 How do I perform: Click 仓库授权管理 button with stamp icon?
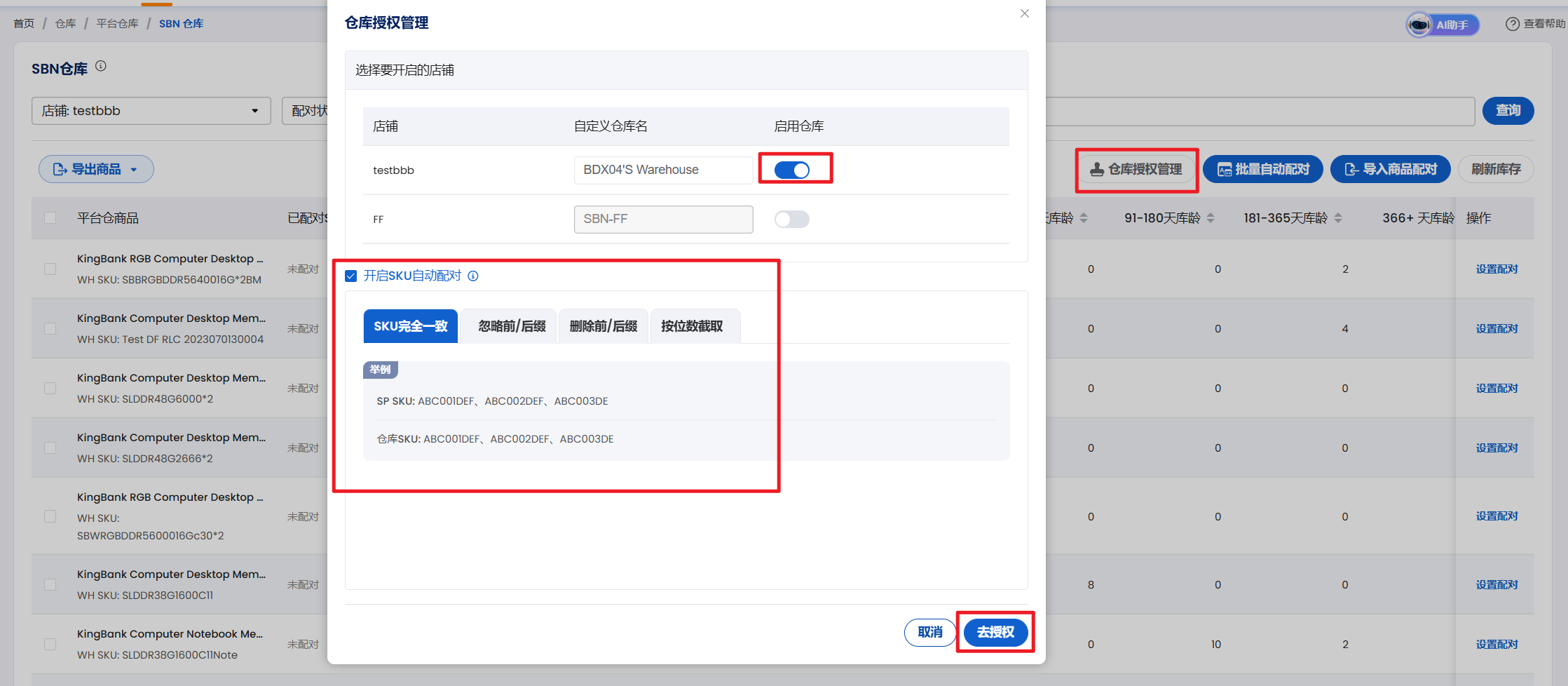(x=1136, y=169)
